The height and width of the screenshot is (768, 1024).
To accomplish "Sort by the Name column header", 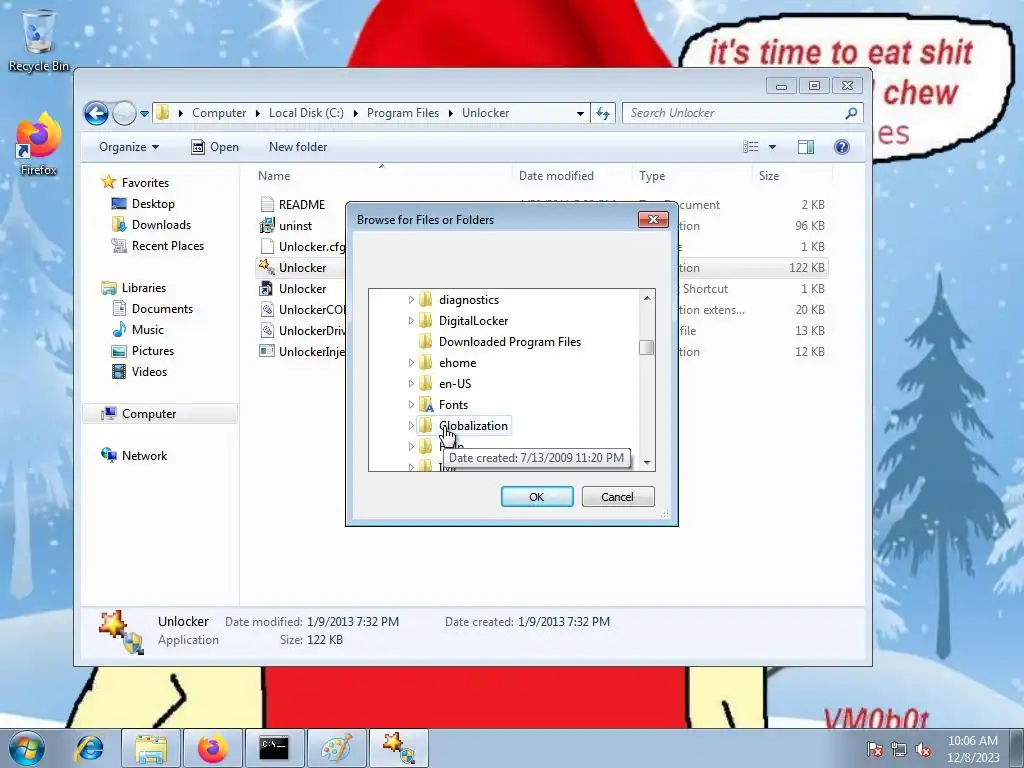I will point(380,176).
